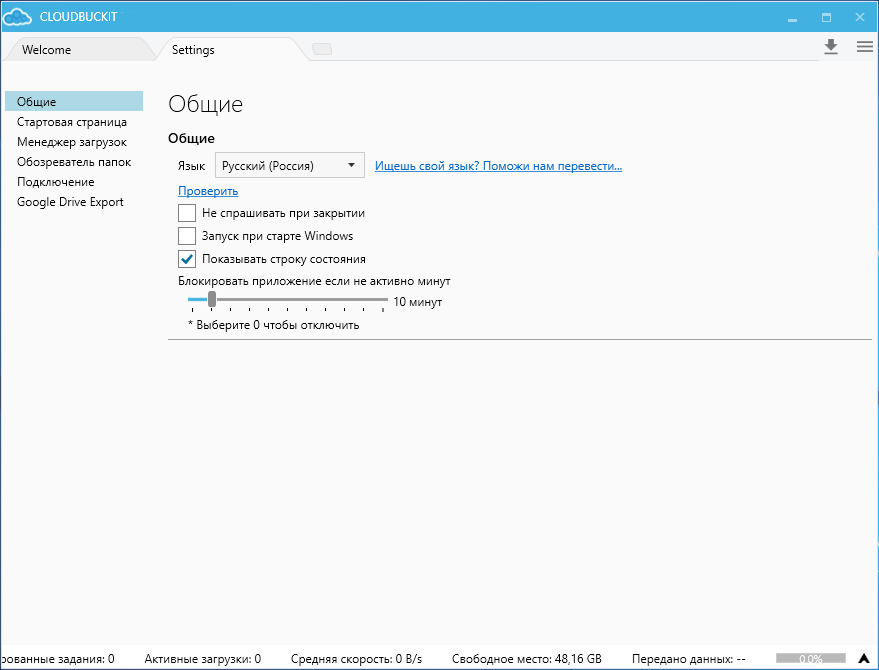Uncheck Показывать строку состояния checkbox
This screenshot has height=670, width=879.
point(187,259)
